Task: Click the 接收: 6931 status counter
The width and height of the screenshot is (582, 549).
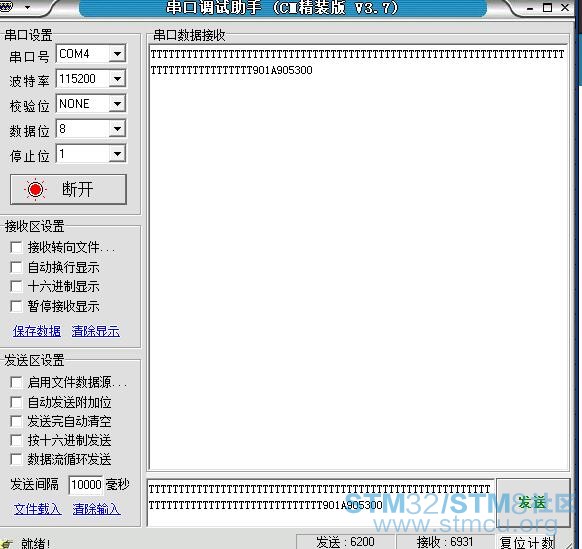Action: (445, 542)
